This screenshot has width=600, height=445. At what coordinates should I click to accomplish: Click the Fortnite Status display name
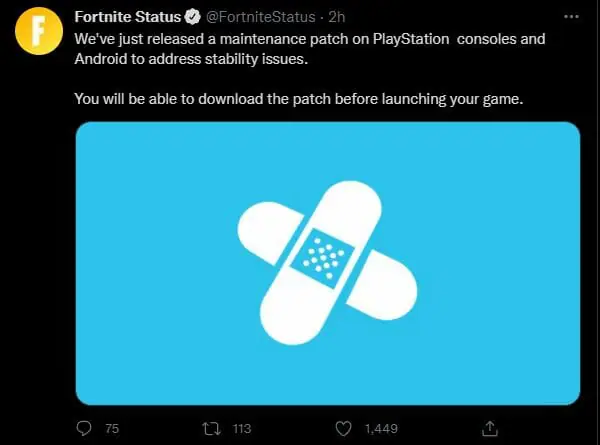(x=127, y=17)
